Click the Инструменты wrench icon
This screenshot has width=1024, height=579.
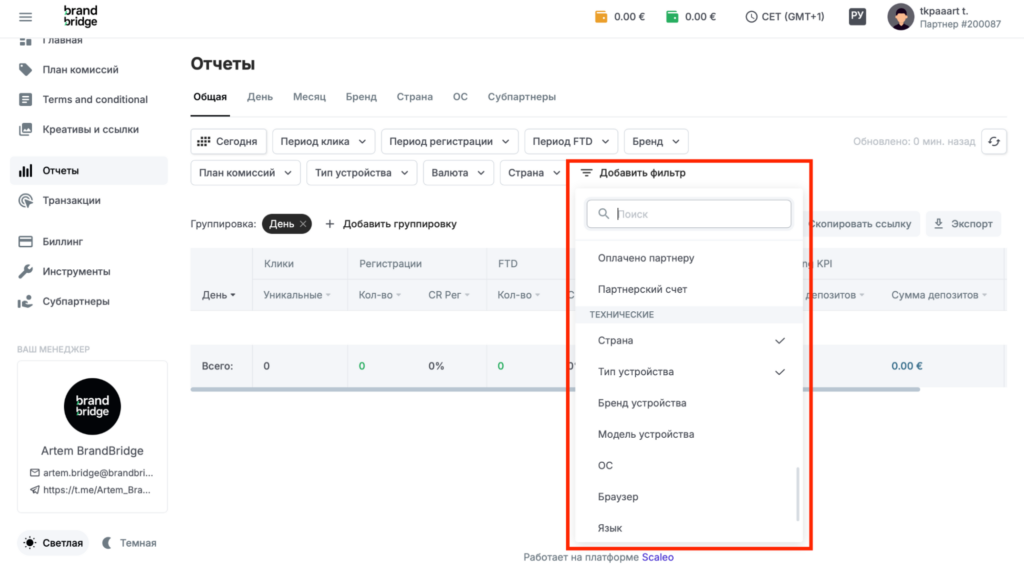[x=25, y=272]
